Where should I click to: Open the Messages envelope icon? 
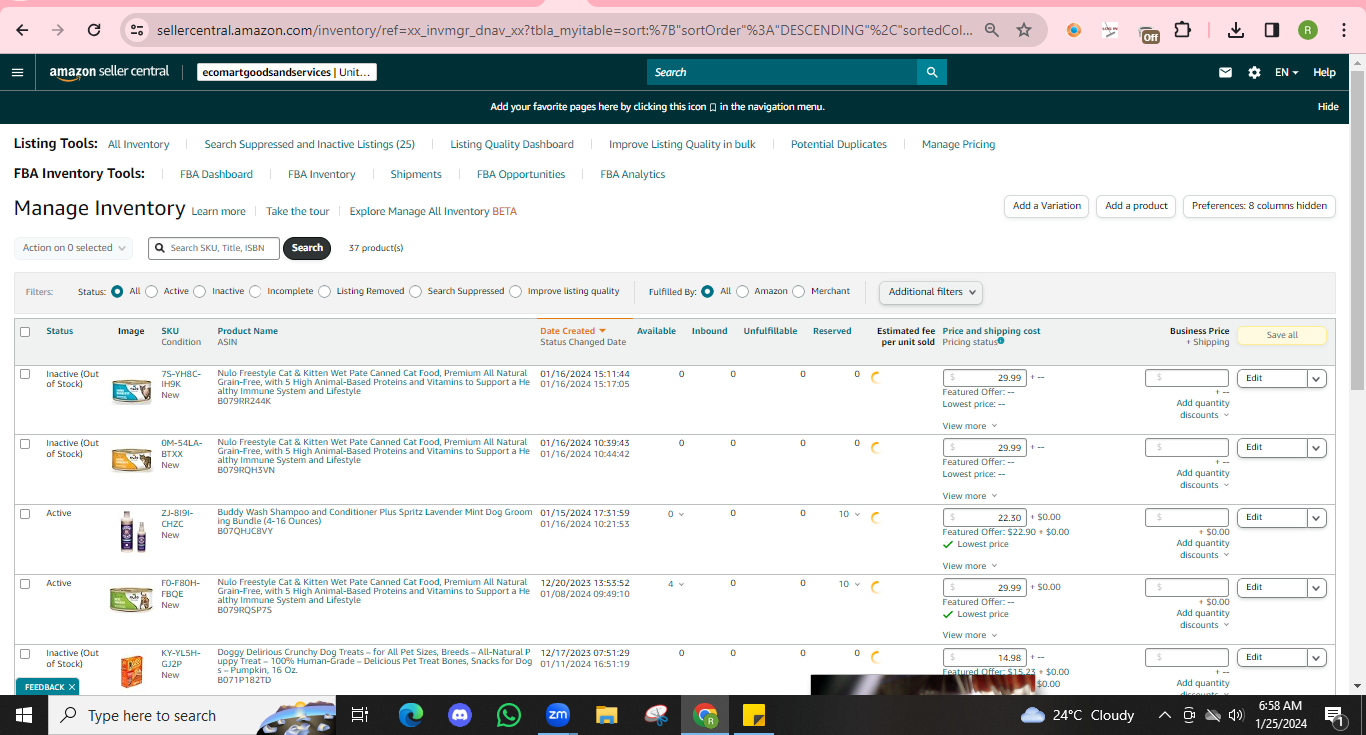tap(1225, 72)
